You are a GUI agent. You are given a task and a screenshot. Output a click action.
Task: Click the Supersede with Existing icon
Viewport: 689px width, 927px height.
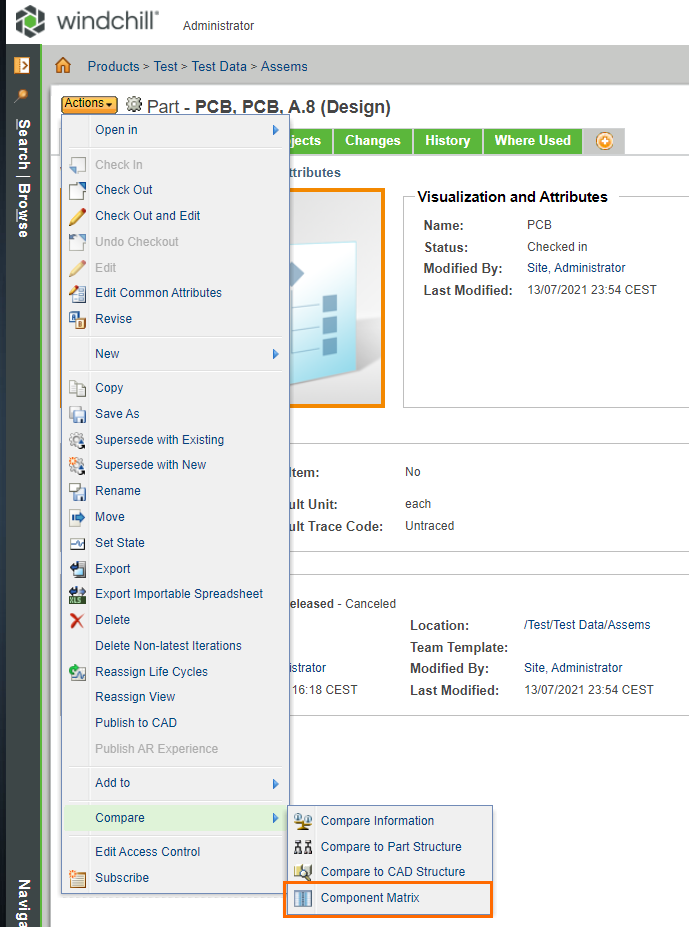click(77, 440)
